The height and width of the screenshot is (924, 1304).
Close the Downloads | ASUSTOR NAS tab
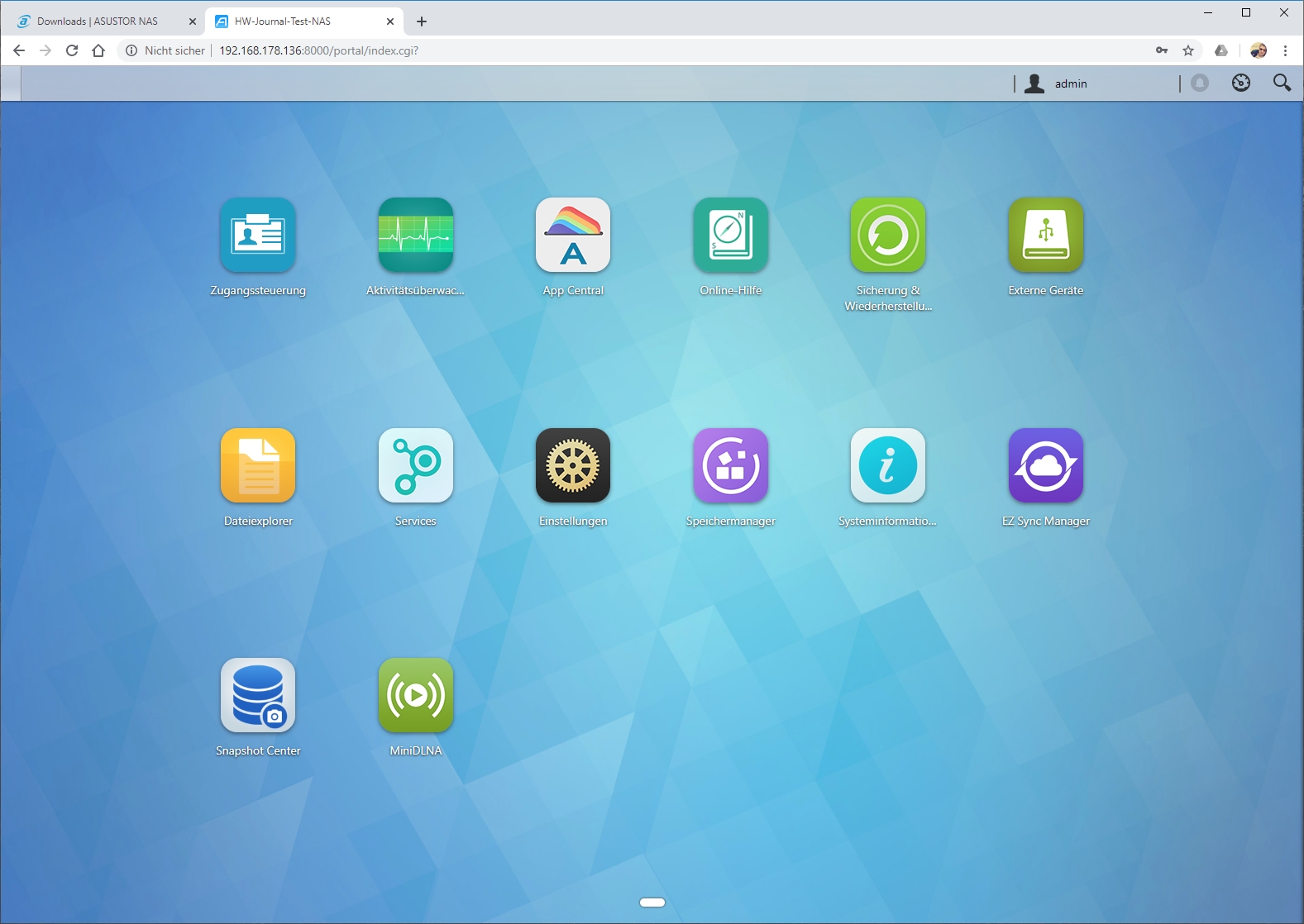tap(193, 21)
